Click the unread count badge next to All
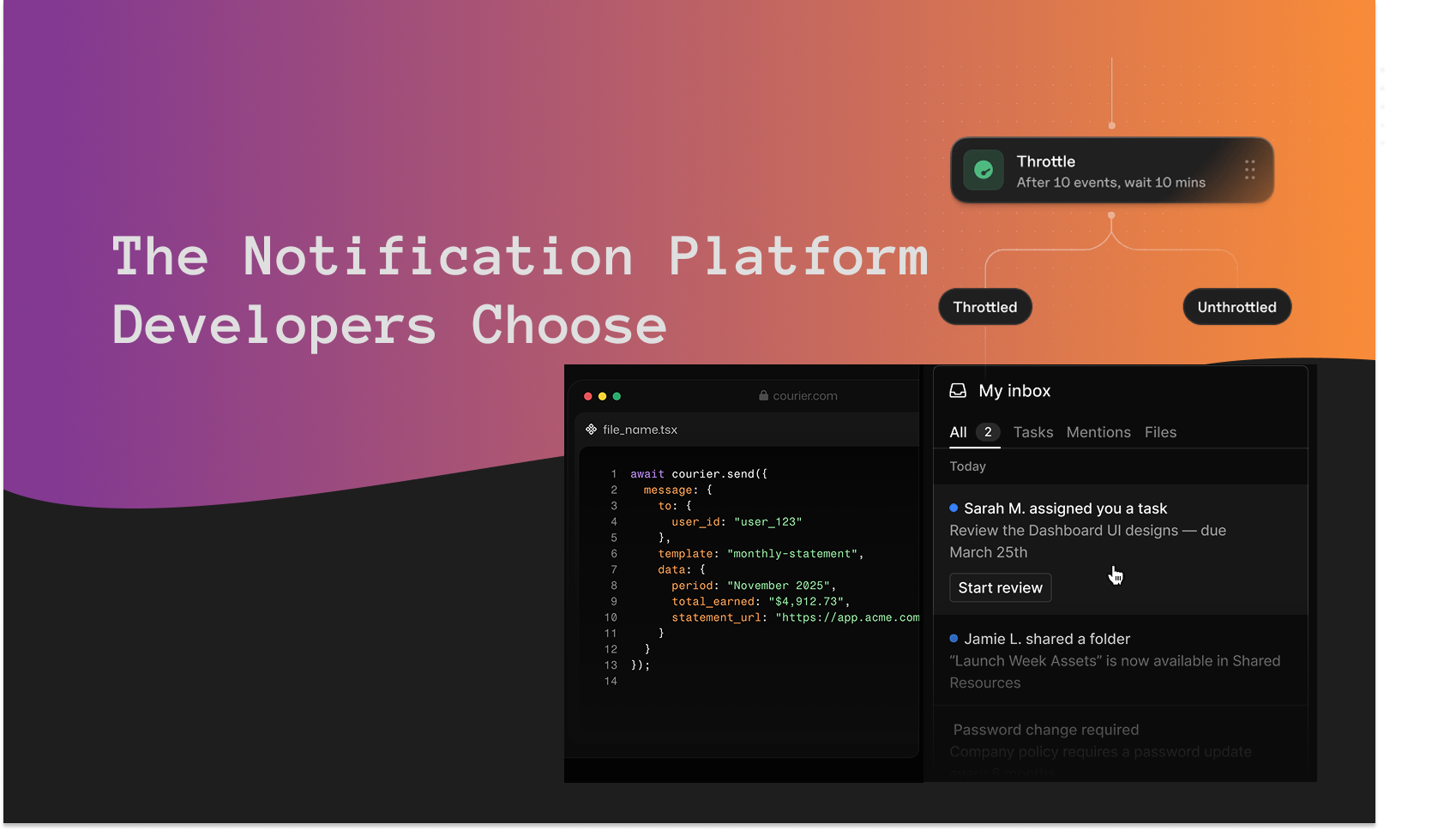 [987, 432]
